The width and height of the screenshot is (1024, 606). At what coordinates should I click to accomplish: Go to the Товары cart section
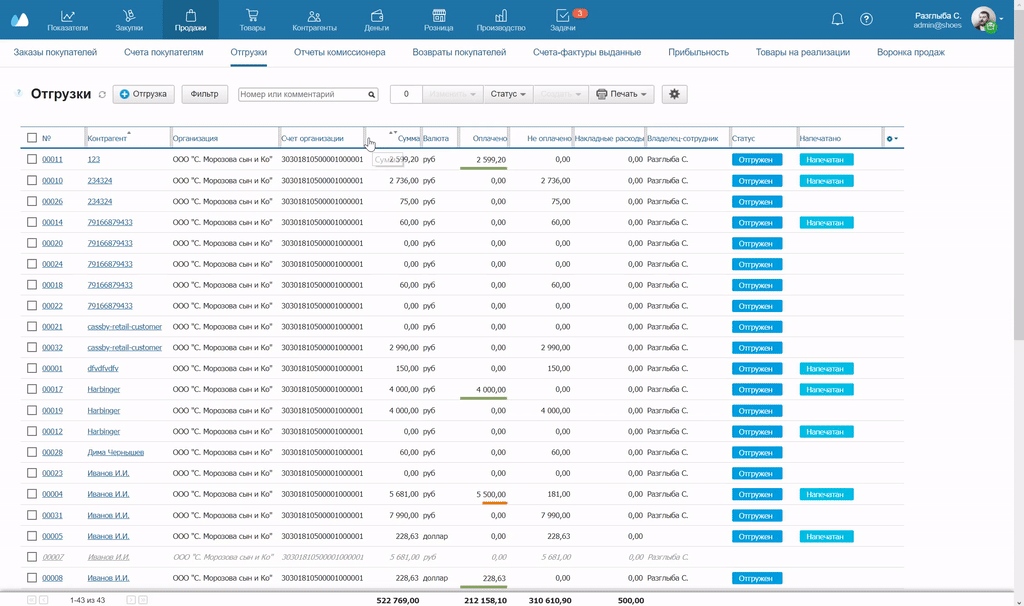(252, 20)
